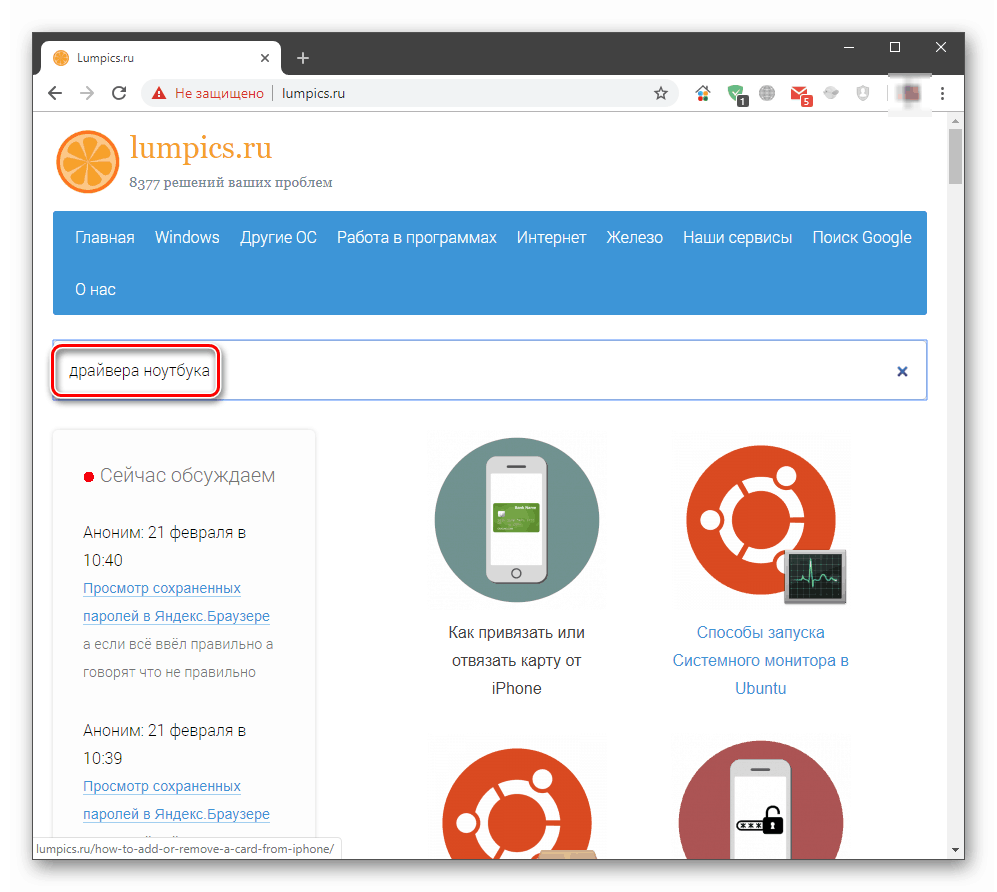
Task: Open the Наши сервисы menu item
Action: (x=738, y=237)
